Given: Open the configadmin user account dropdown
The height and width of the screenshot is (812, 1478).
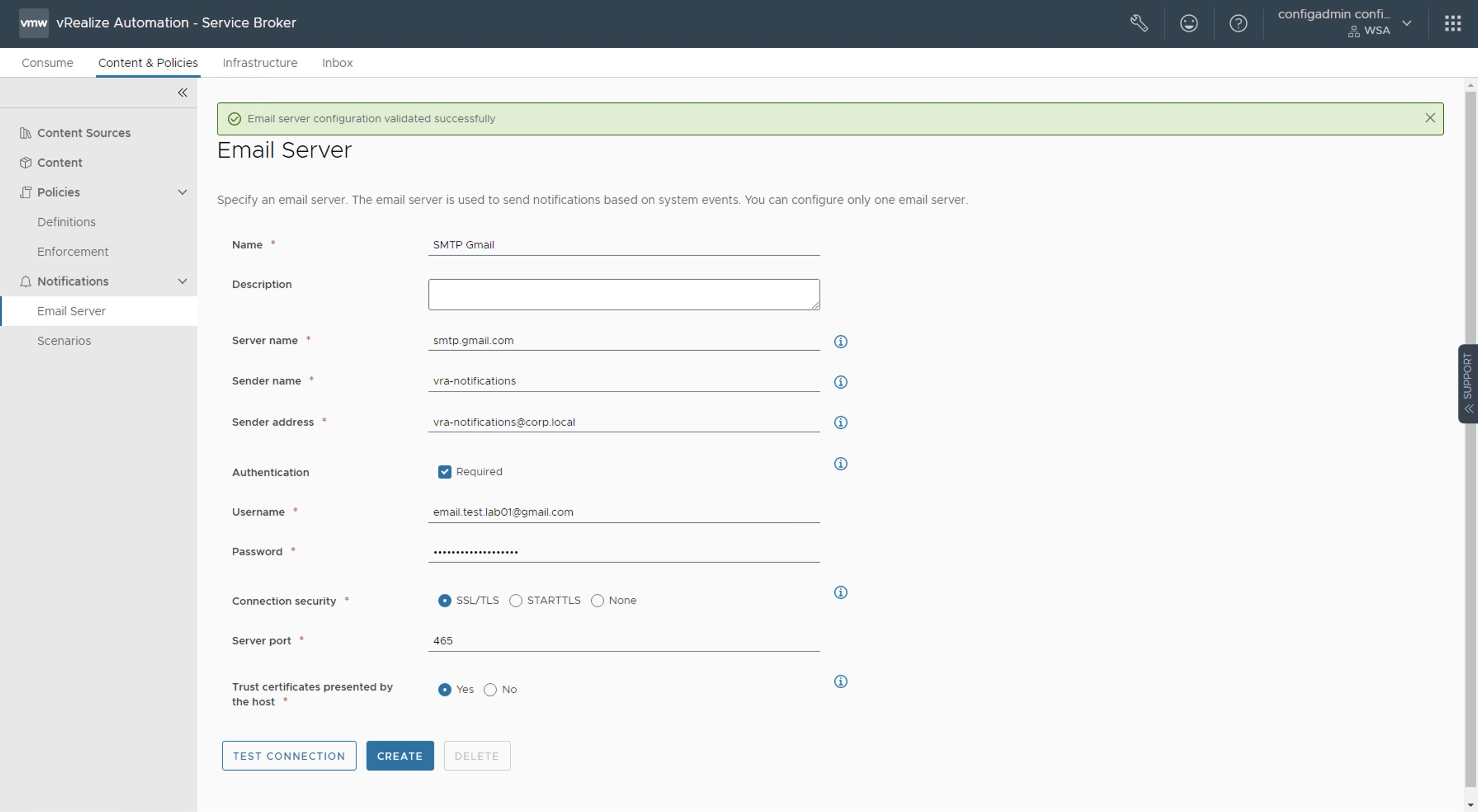Looking at the screenshot, I should pos(1406,24).
